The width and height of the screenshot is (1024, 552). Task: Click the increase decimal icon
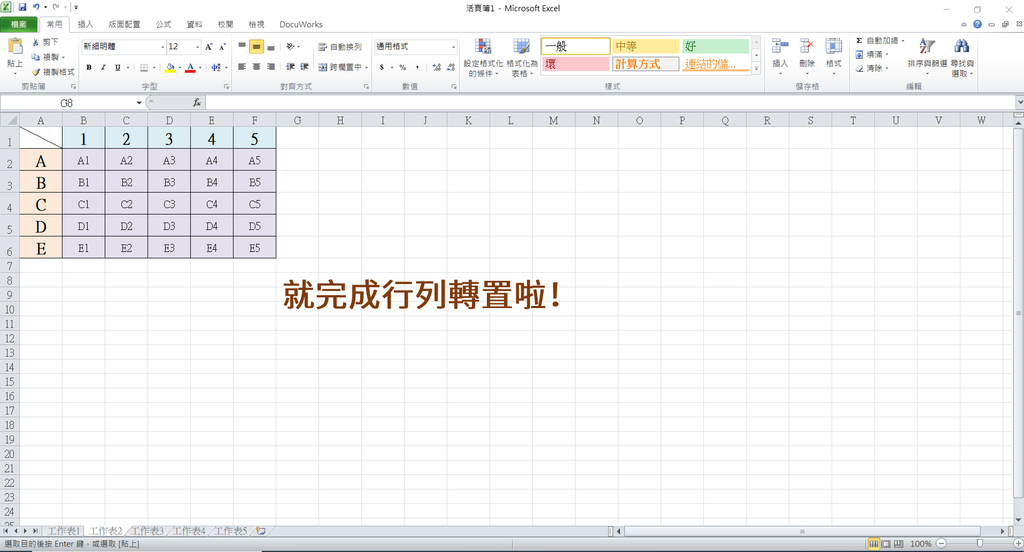(436, 67)
